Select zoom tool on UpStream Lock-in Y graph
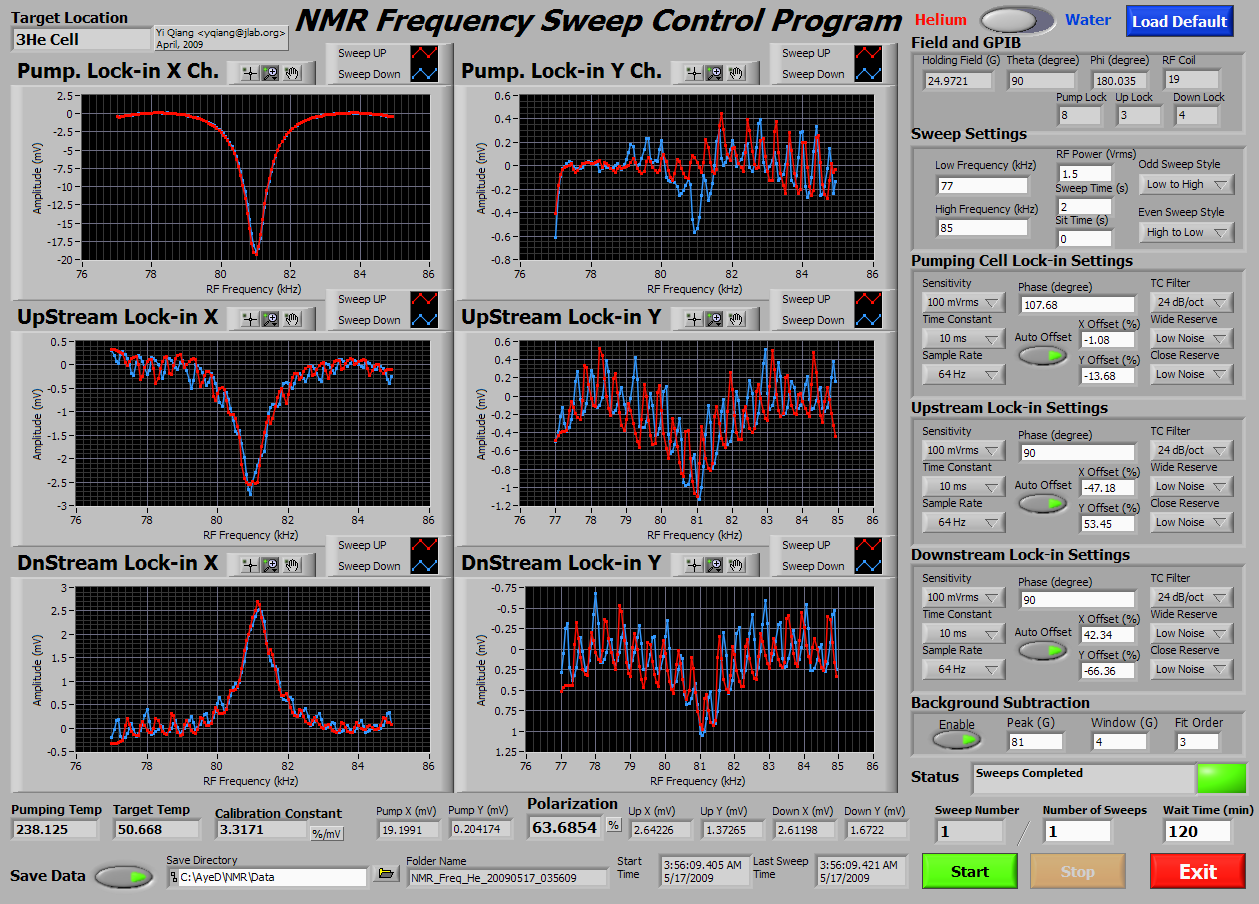The width and height of the screenshot is (1259, 904). pyautogui.click(x=715, y=318)
